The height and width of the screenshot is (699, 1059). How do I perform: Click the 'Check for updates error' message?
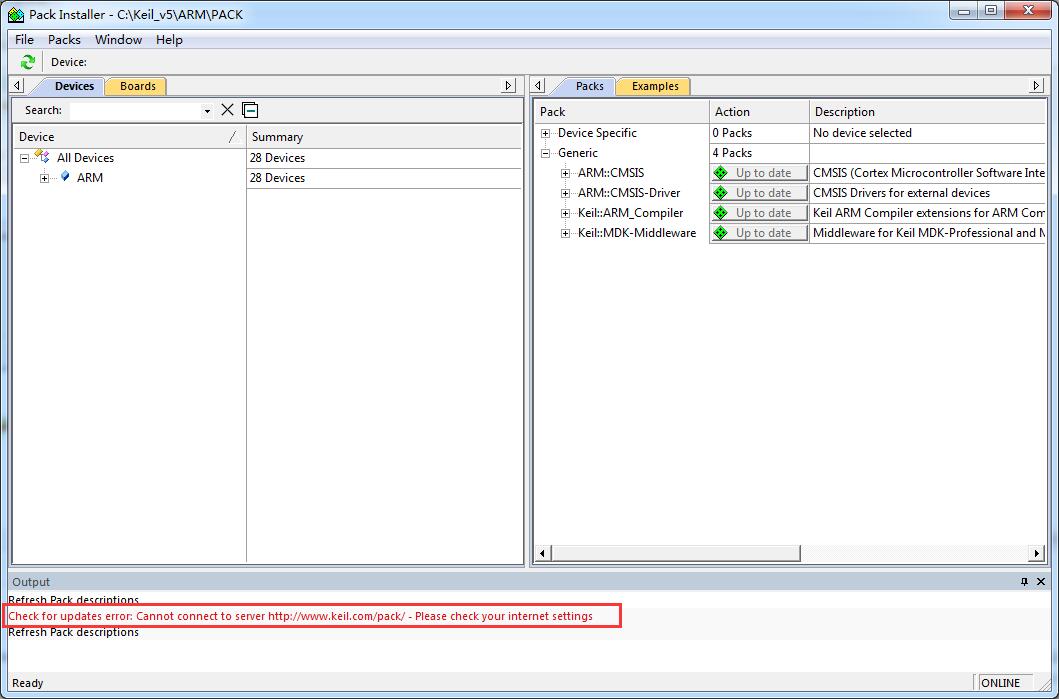(301, 616)
